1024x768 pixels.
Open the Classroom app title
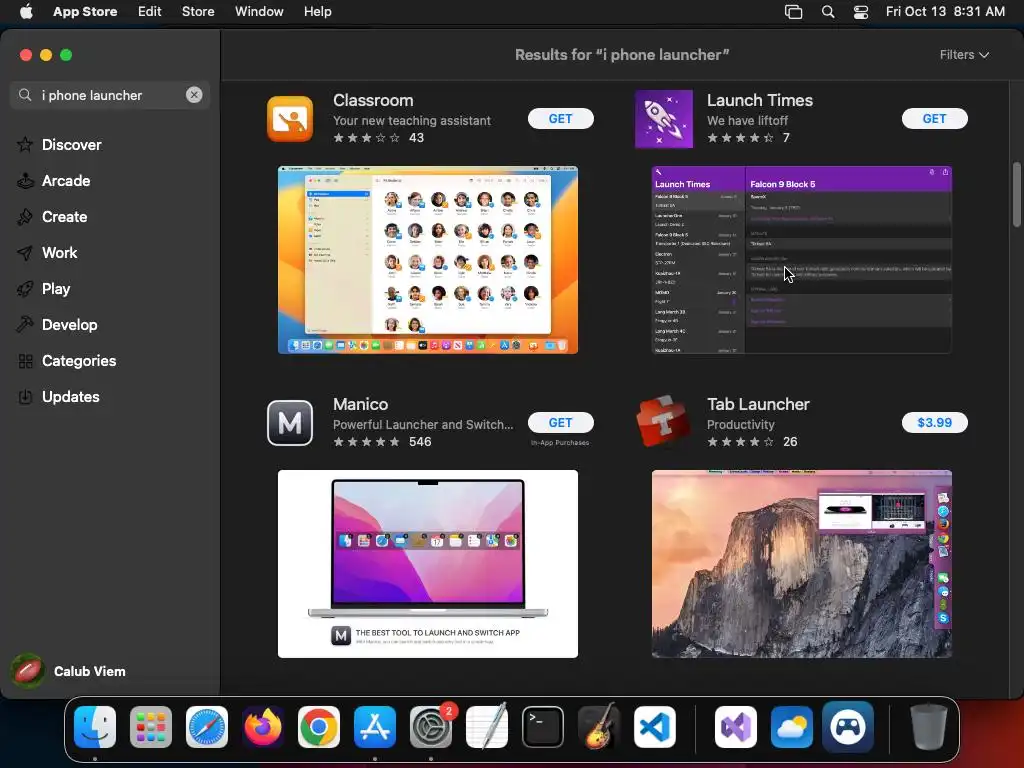point(373,101)
